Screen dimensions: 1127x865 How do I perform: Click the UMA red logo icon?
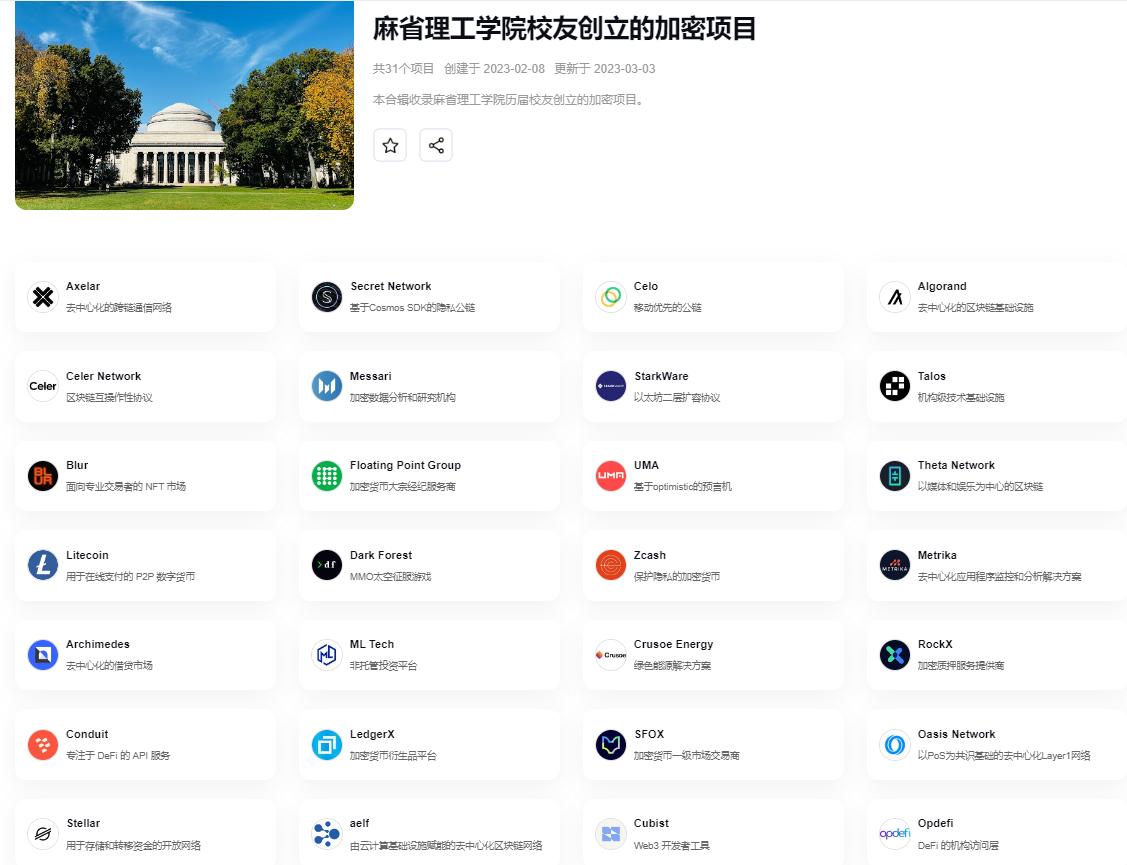[611, 476]
